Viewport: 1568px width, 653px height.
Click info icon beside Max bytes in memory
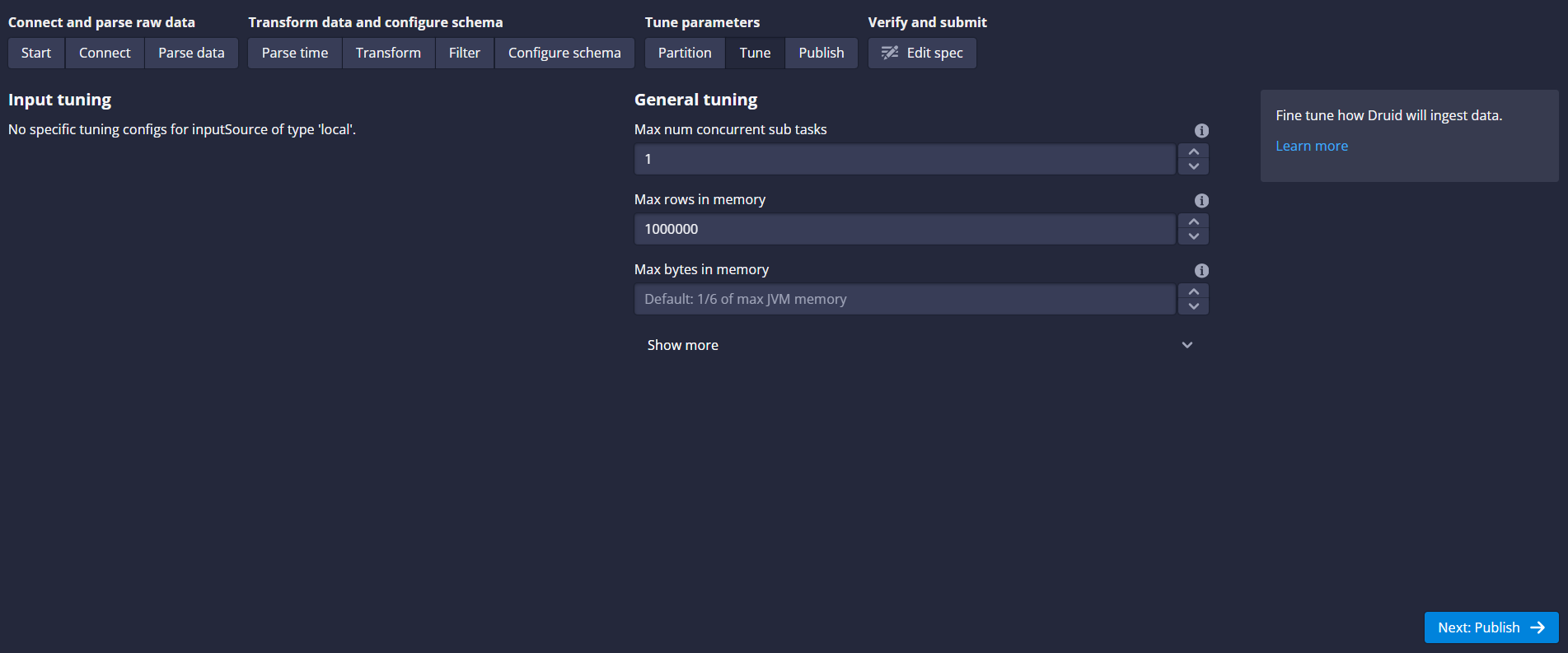[1201, 270]
